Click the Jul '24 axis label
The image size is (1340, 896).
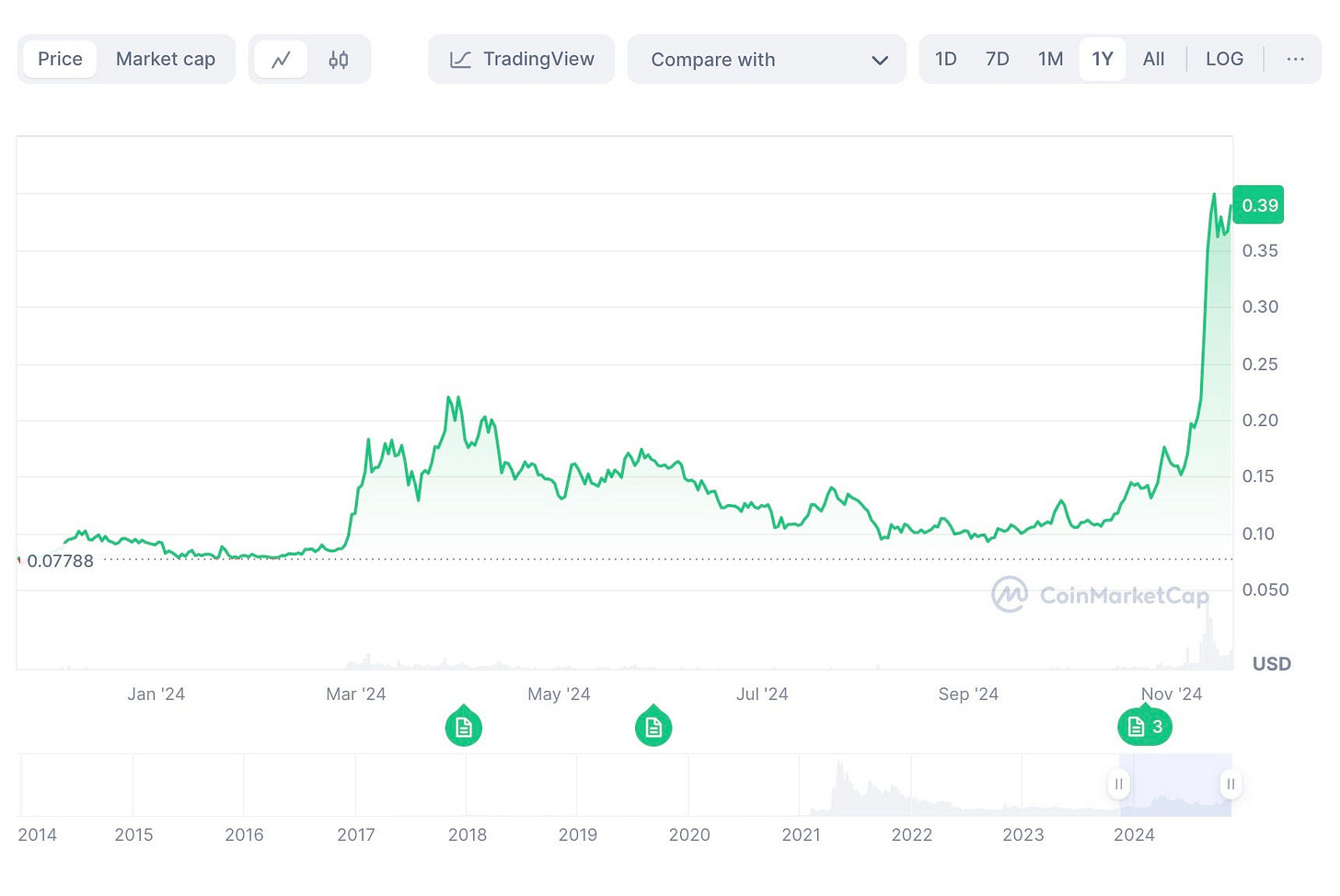coord(762,695)
